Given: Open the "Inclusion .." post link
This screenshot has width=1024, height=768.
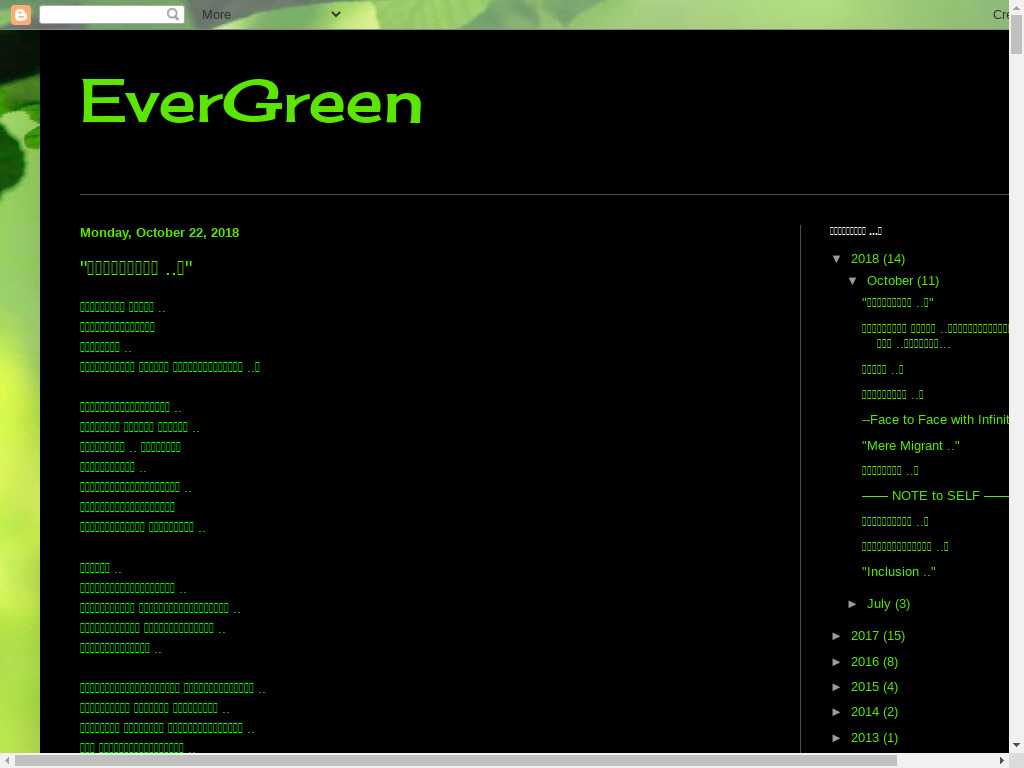Looking at the screenshot, I should tap(898, 572).
